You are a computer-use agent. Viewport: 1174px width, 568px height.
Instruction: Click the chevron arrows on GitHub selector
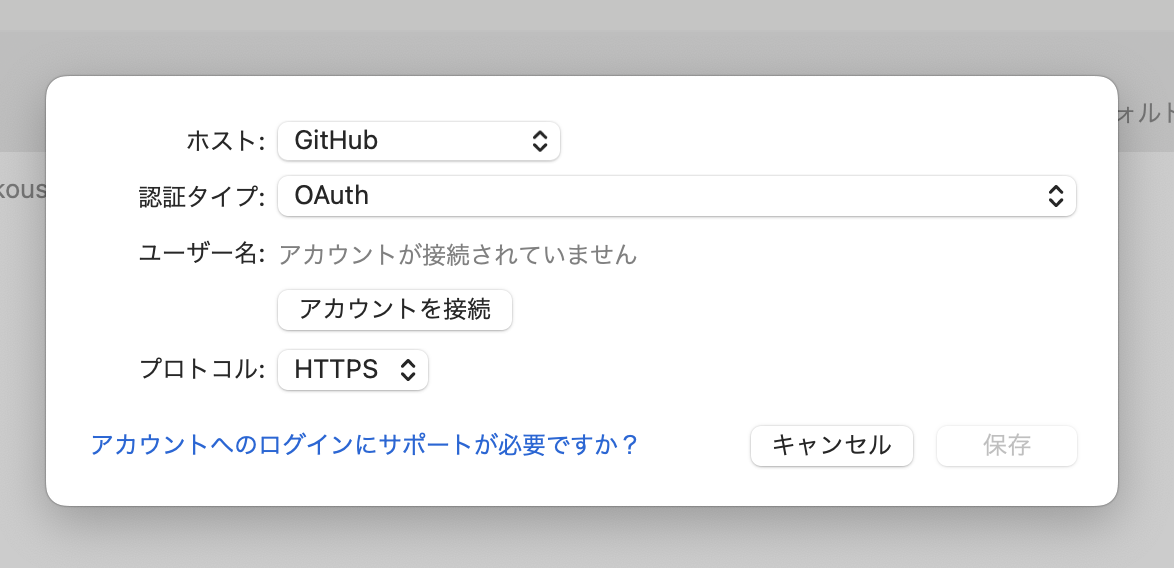[539, 141]
